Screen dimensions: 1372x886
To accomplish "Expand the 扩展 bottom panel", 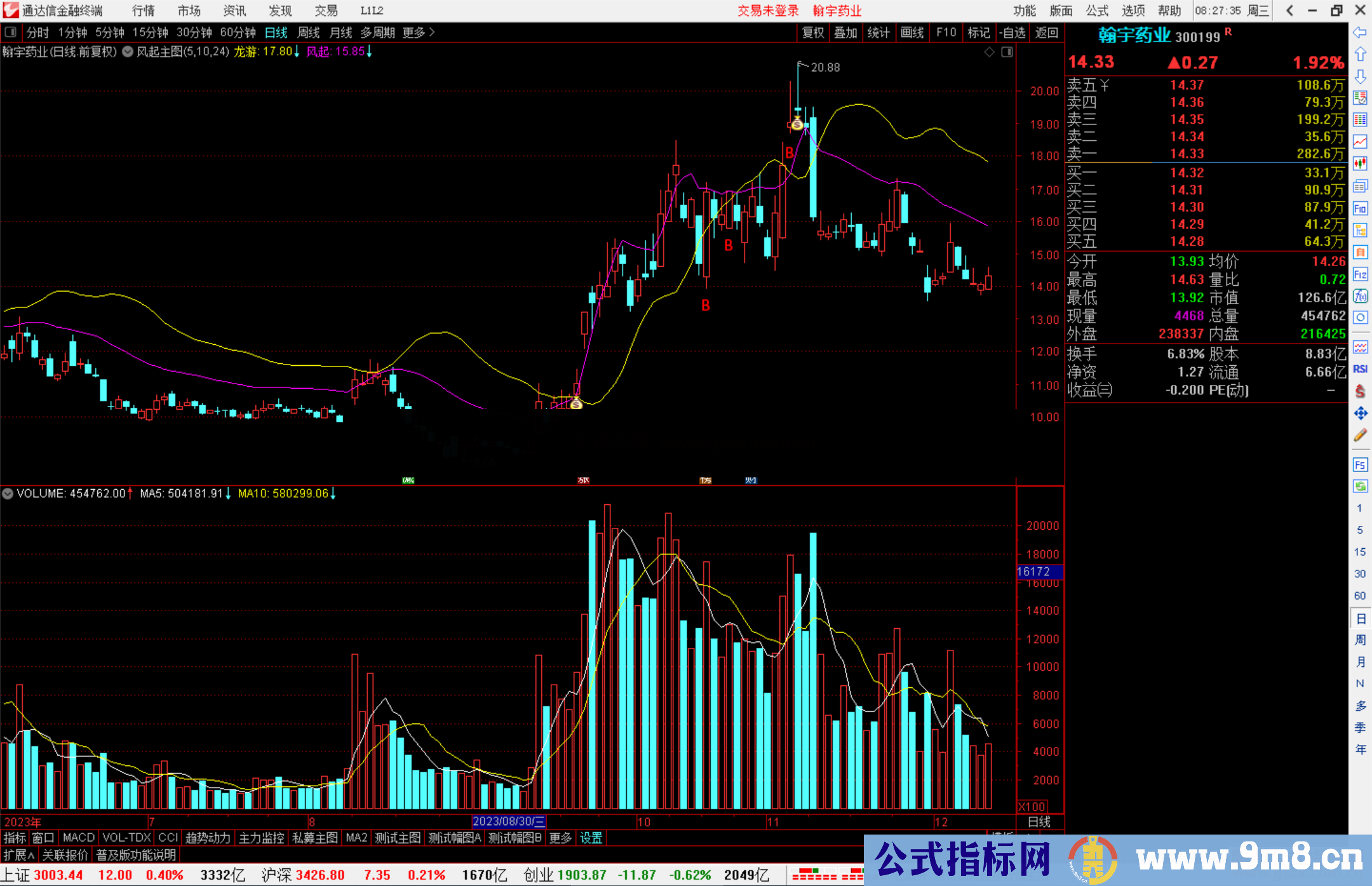I will [19, 855].
